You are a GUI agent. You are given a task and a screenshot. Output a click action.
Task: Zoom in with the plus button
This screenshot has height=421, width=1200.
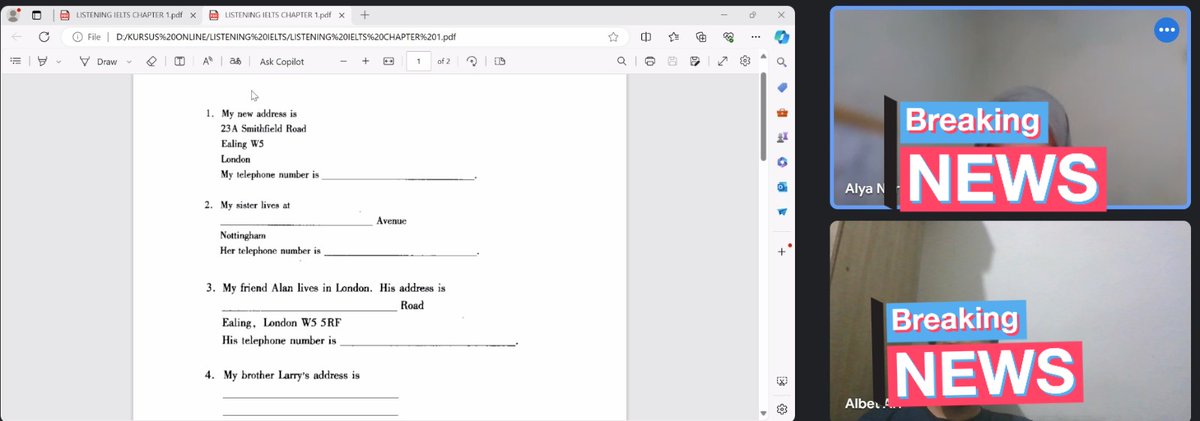(365, 61)
